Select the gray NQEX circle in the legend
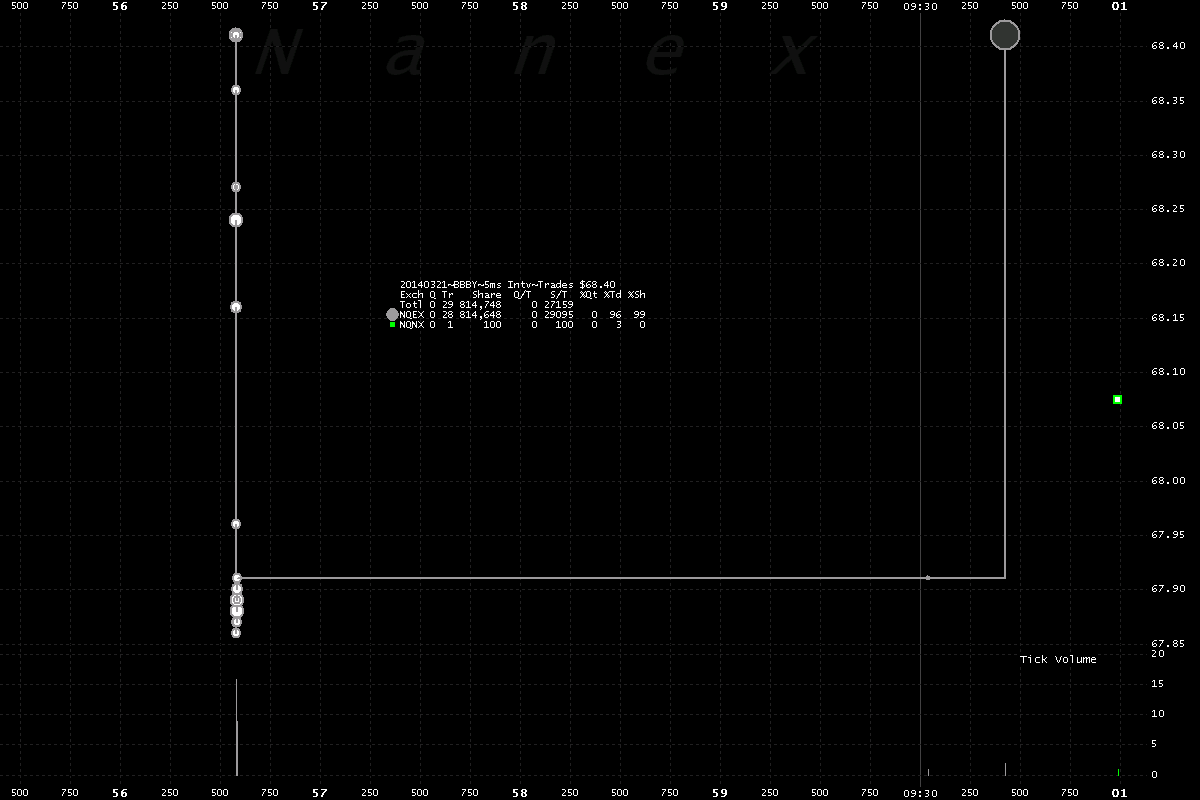This screenshot has width=1200, height=800. (393, 314)
